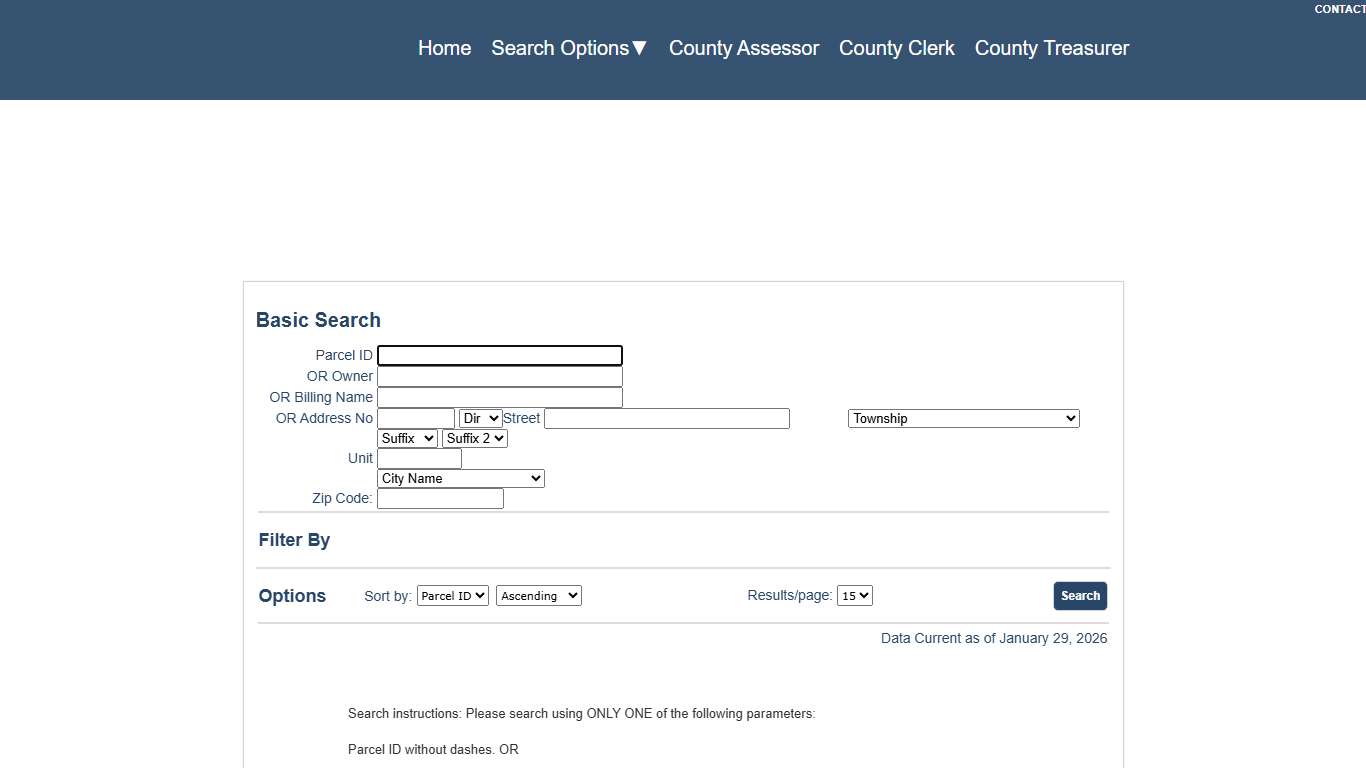
Task: Expand the Township selection dropdown
Action: (962, 418)
